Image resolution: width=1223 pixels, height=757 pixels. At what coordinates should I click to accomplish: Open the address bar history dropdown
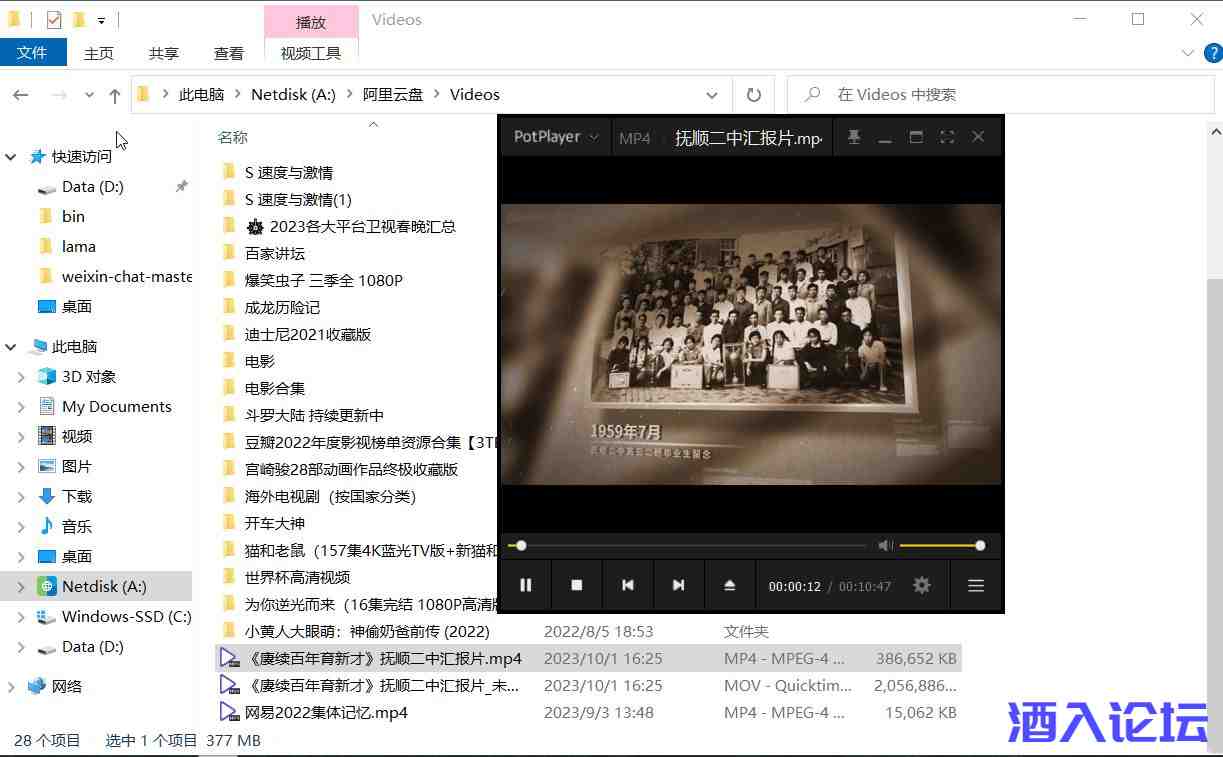click(x=712, y=95)
